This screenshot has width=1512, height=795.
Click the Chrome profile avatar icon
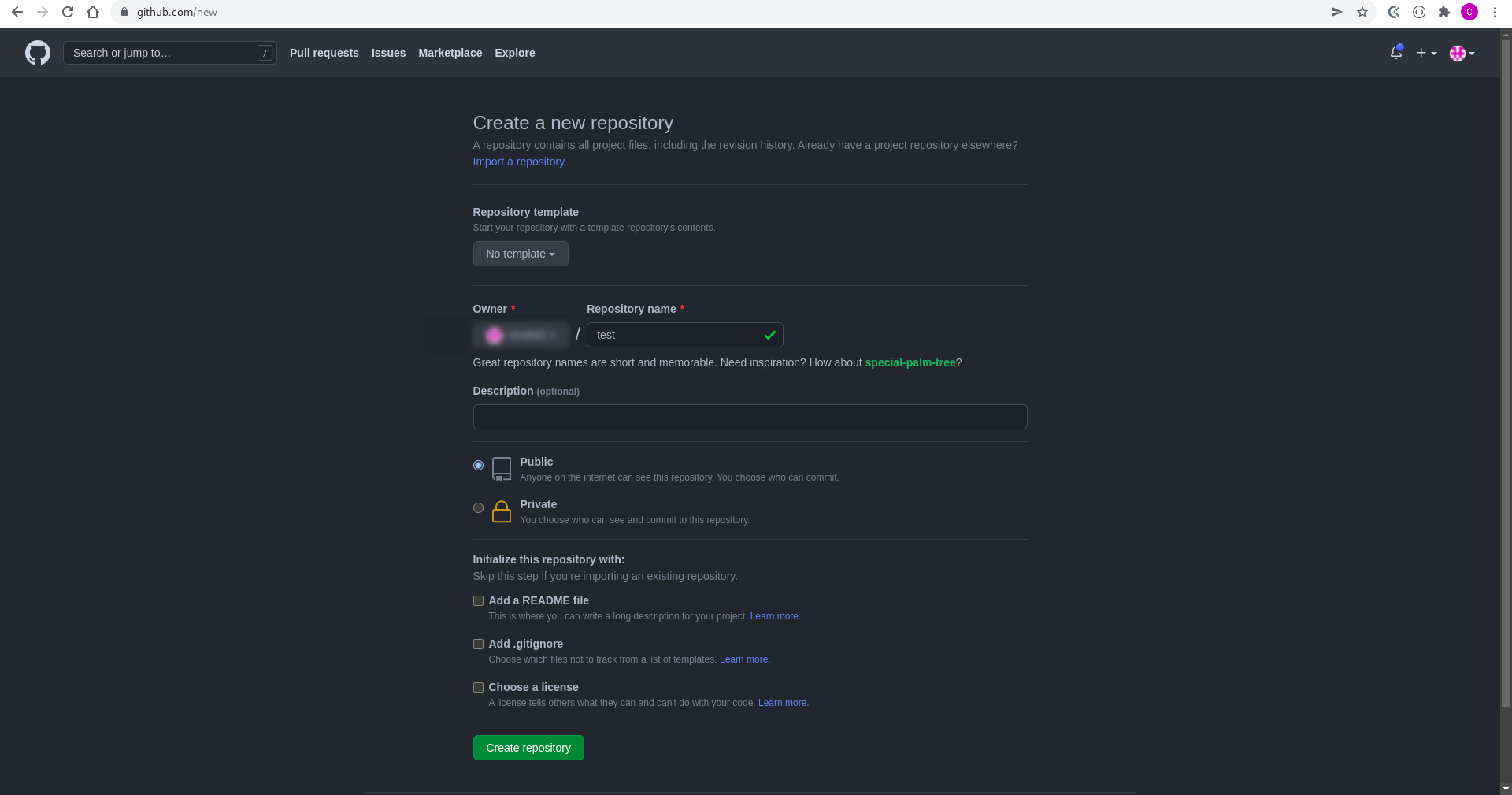(x=1469, y=12)
